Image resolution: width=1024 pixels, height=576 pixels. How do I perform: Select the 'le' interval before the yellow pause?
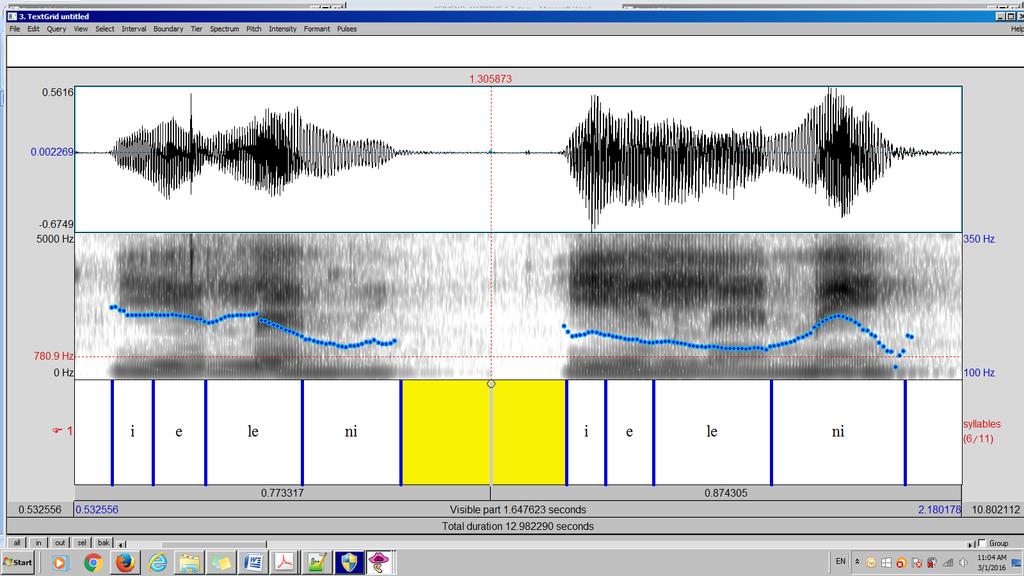pyautogui.click(x=253, y=432)
